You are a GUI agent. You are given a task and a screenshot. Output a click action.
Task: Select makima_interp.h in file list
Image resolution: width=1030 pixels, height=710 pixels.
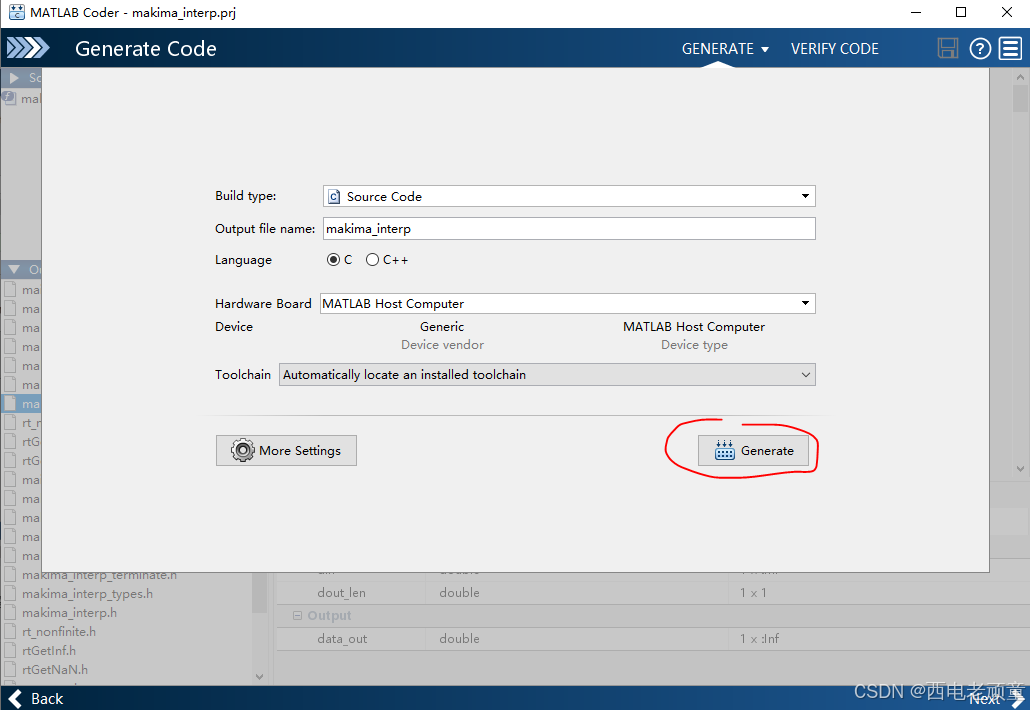click(x=69, y=613)
